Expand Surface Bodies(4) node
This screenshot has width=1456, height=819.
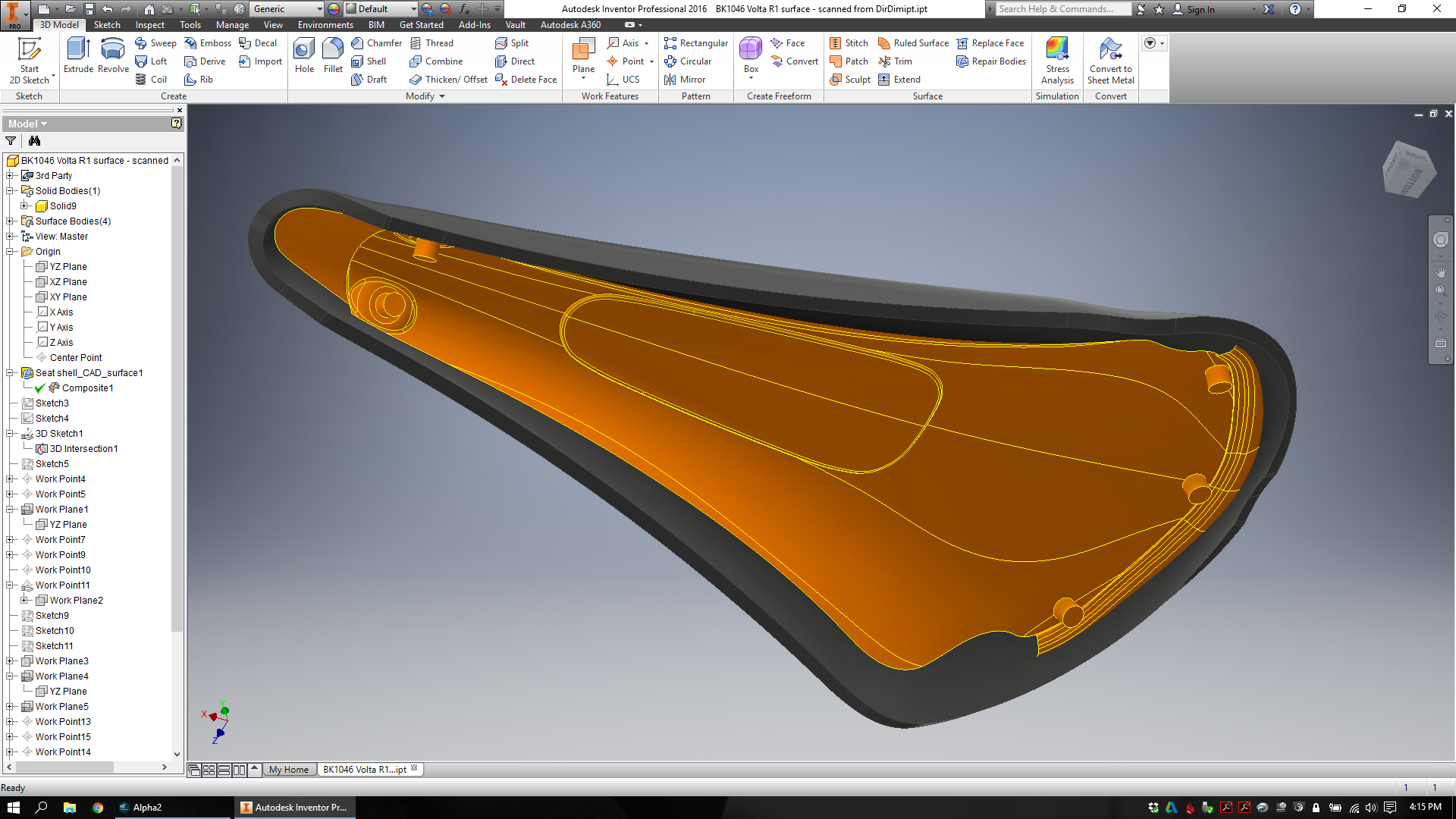click(11, 221)
